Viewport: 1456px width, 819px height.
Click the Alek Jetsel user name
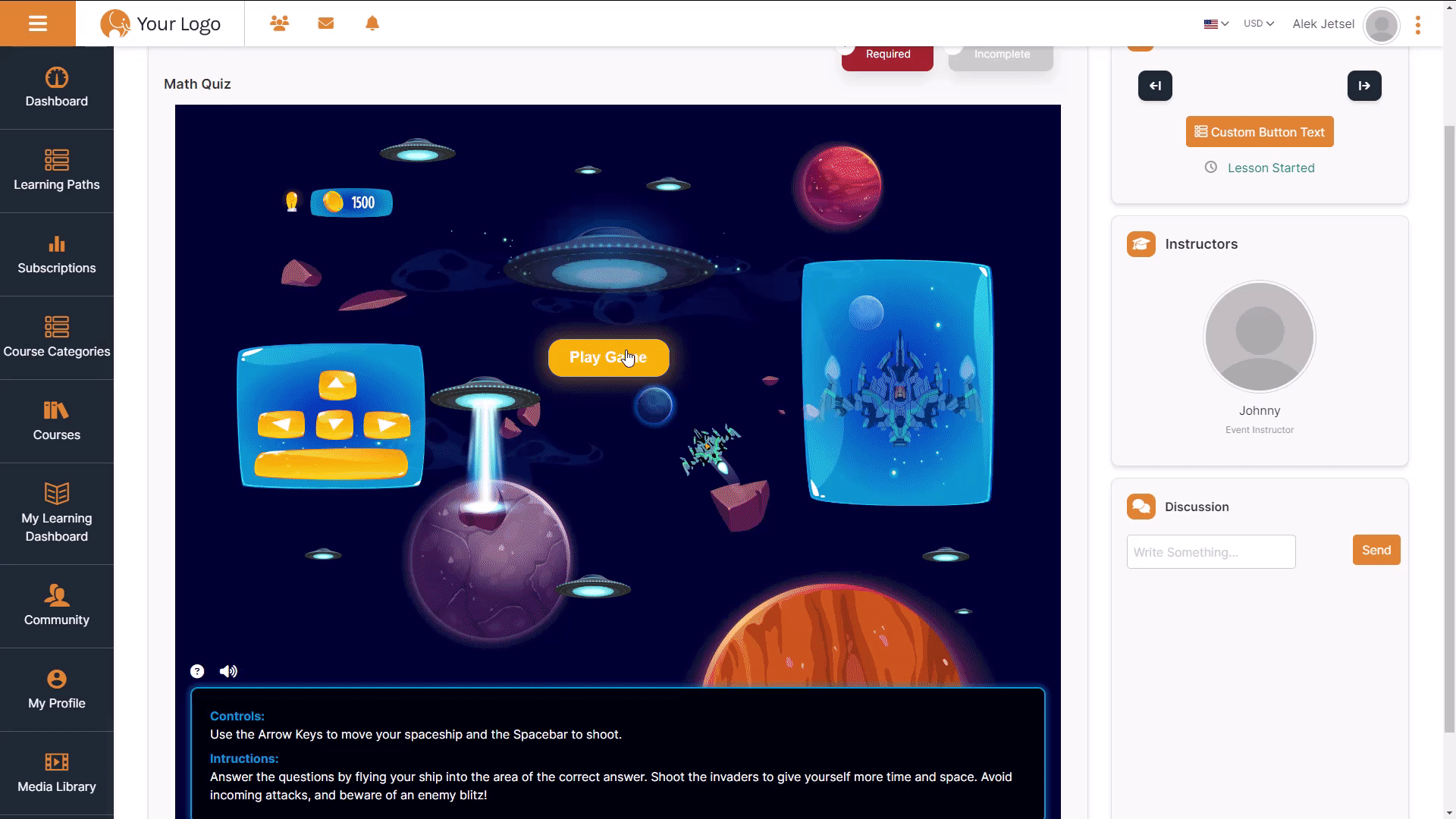click(1323, 24)
